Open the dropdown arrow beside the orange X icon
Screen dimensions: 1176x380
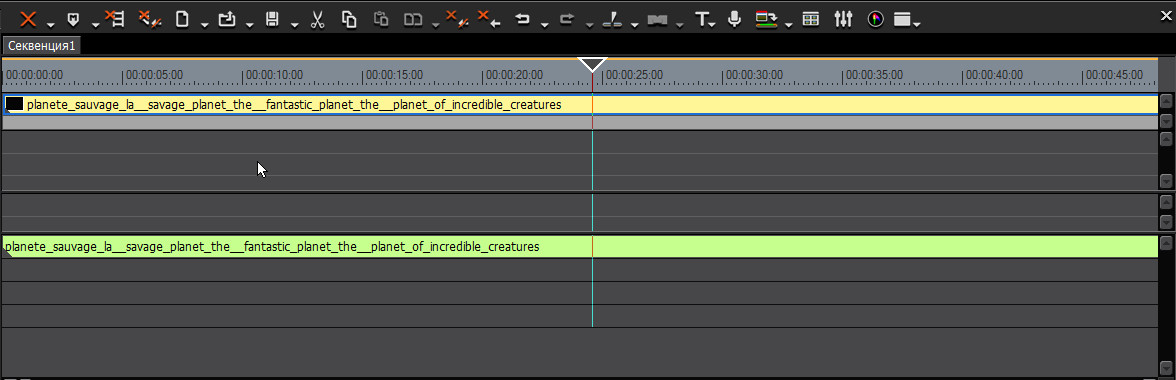click(x=50, y=25)
